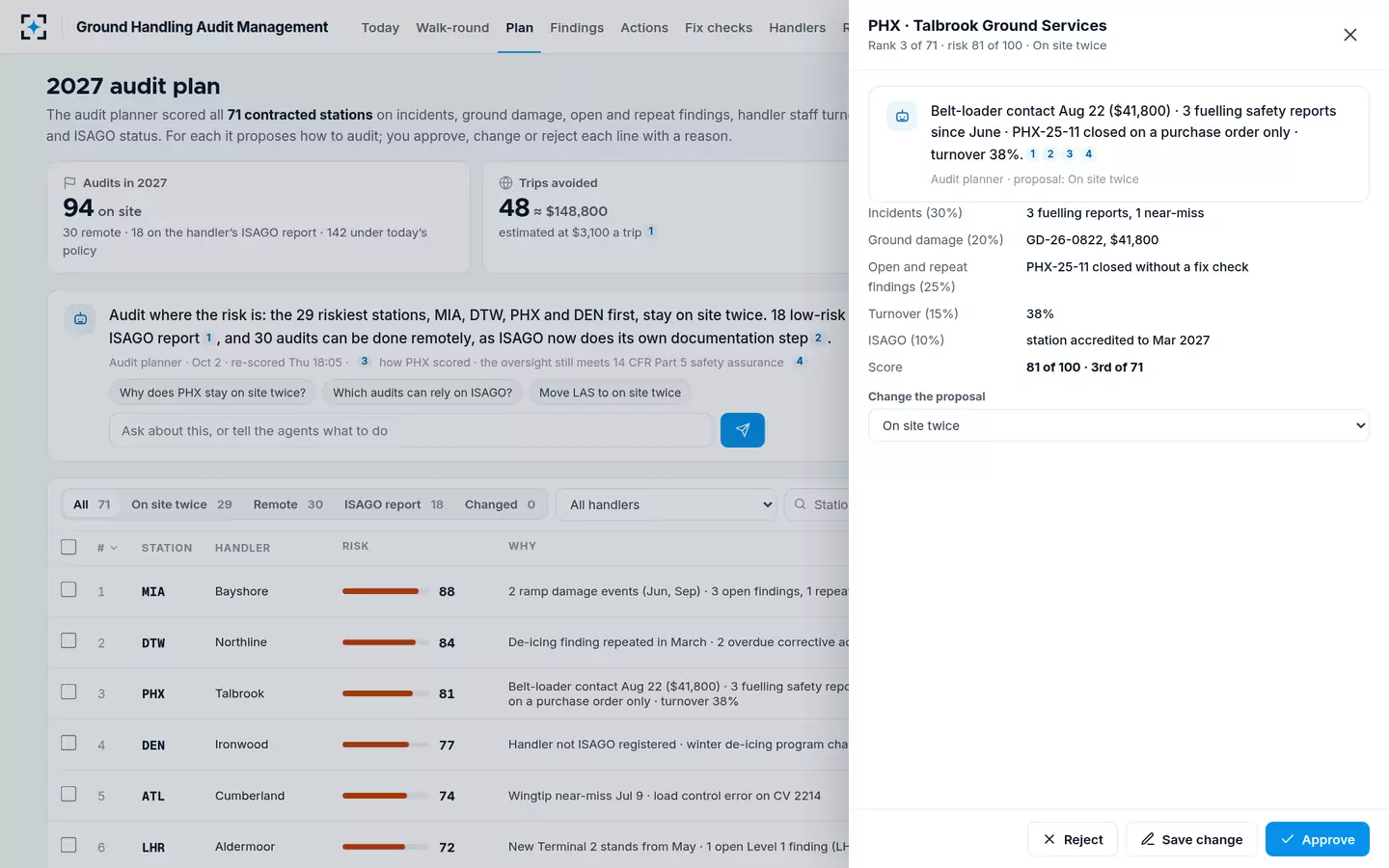
Task: Open the 'All handlers' dropdown
Action: tap(667, 504)
